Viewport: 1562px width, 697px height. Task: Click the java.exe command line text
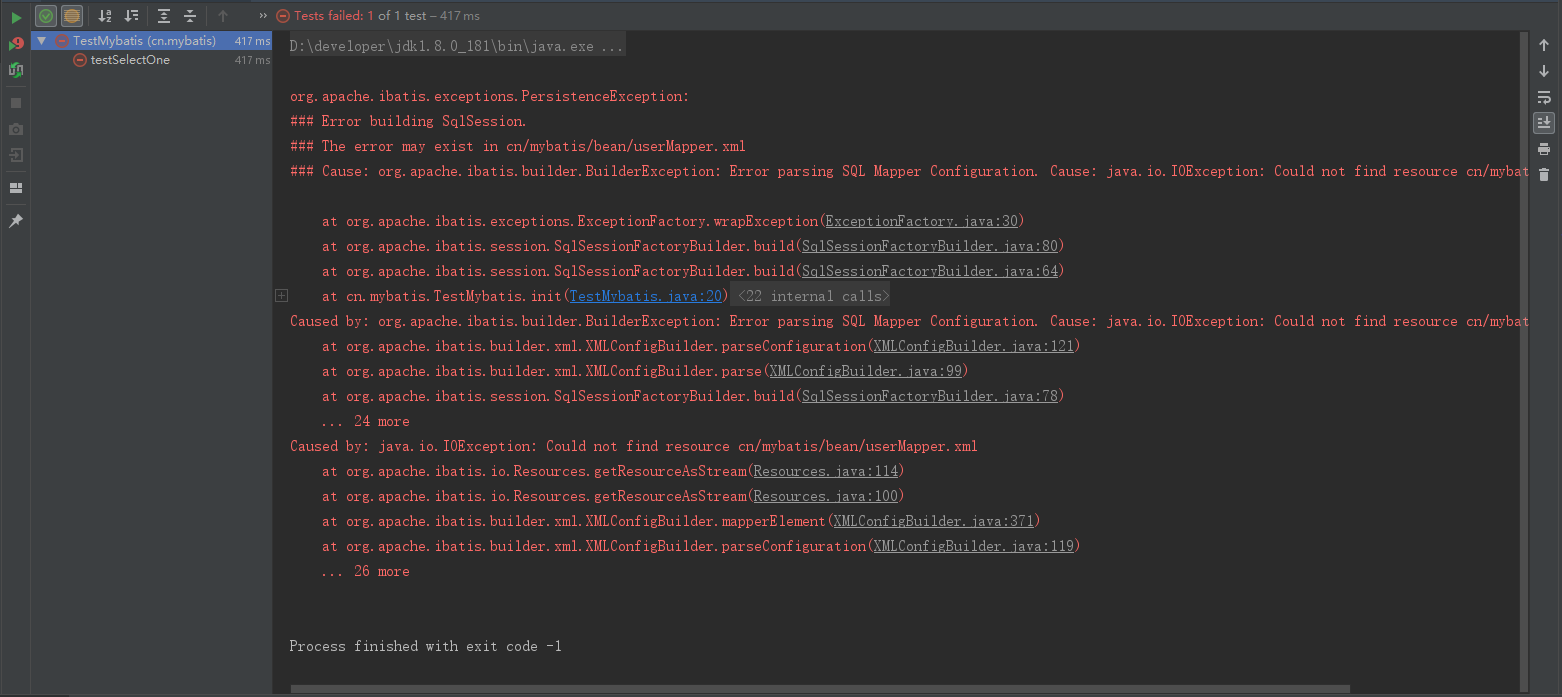[x=457, y=46]
